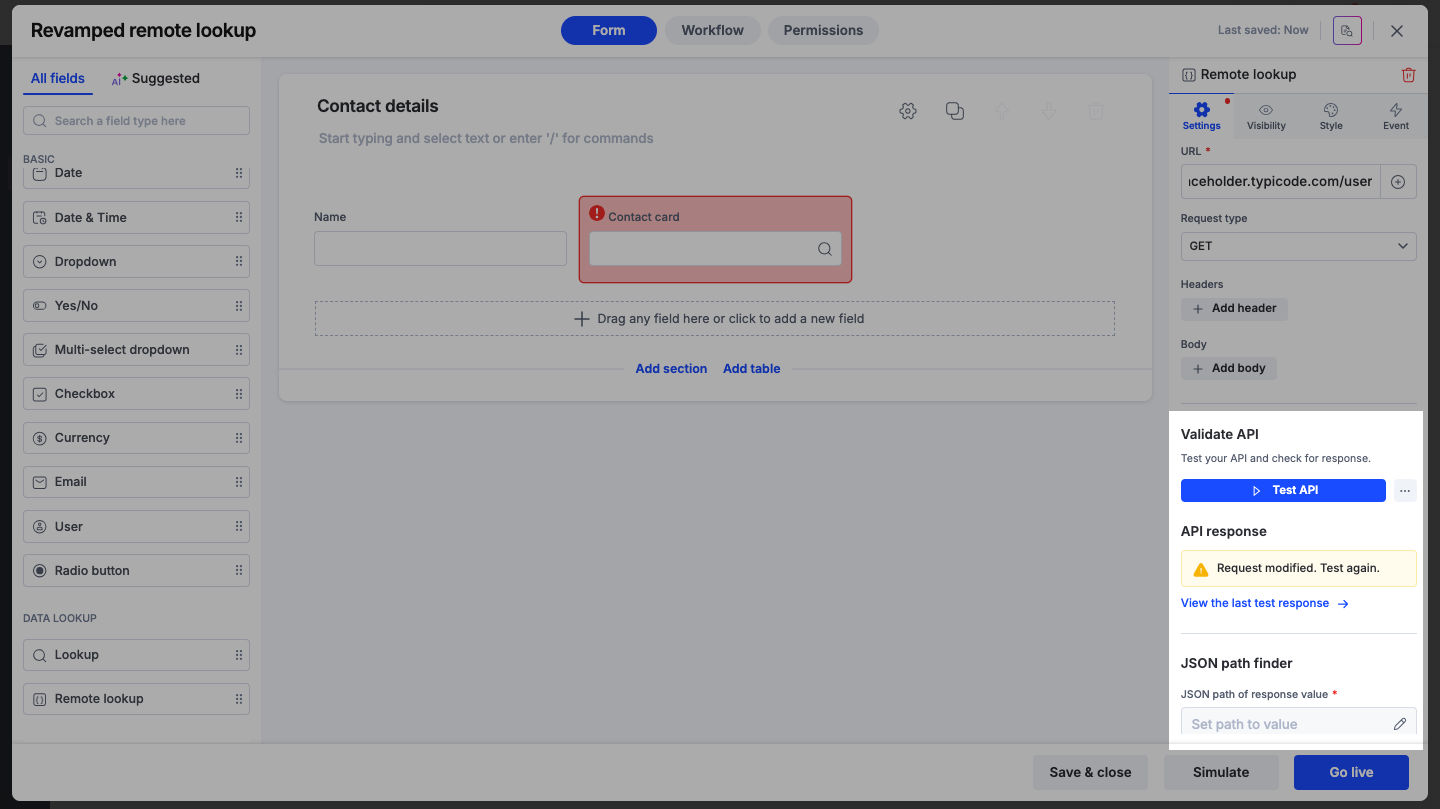Click Add header button
Screen dimensions: 1440x809
point(1234,309)
